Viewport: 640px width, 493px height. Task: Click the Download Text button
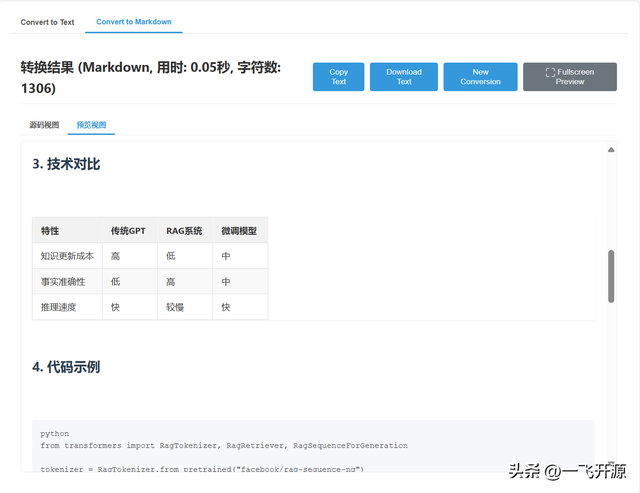(404, 77)
